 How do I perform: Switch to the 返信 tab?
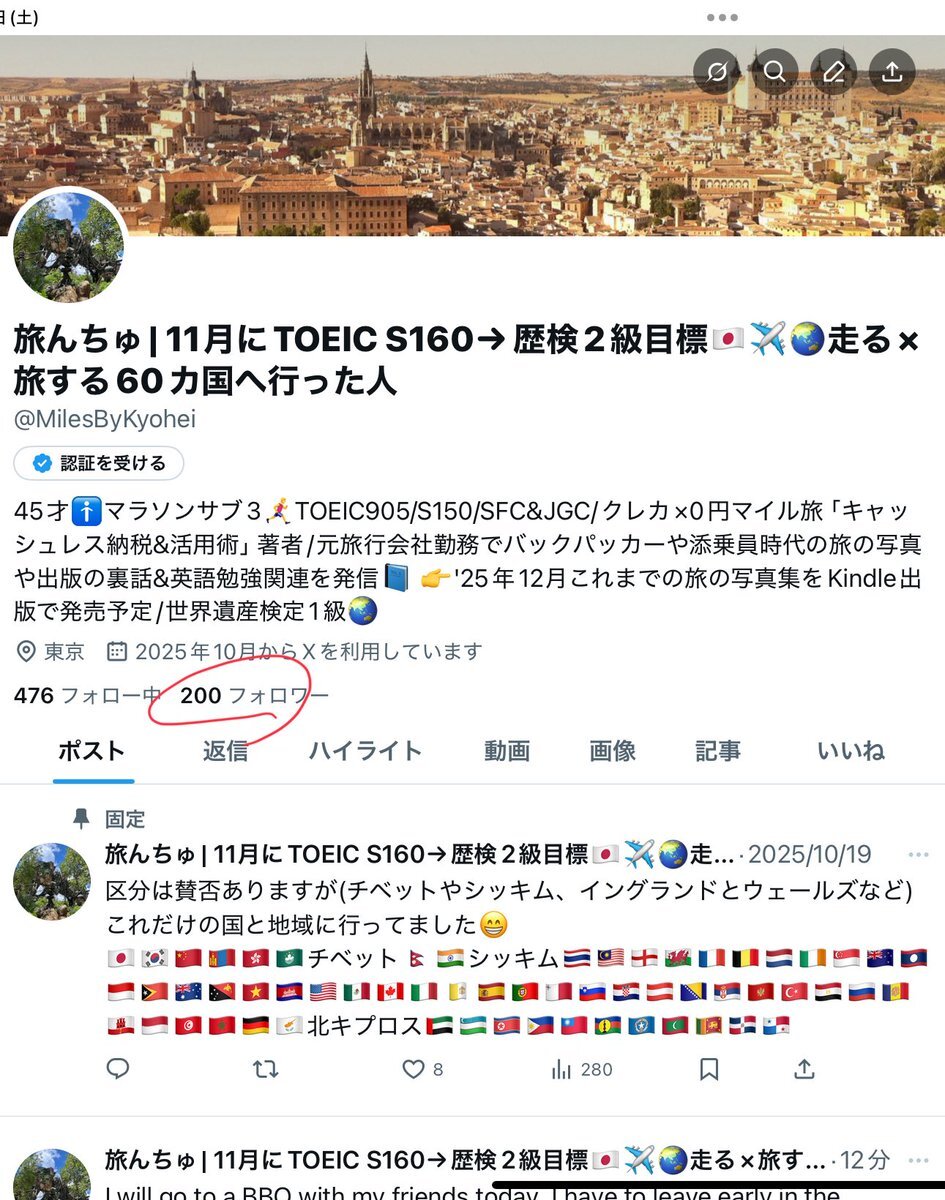(x=225, y=751)
